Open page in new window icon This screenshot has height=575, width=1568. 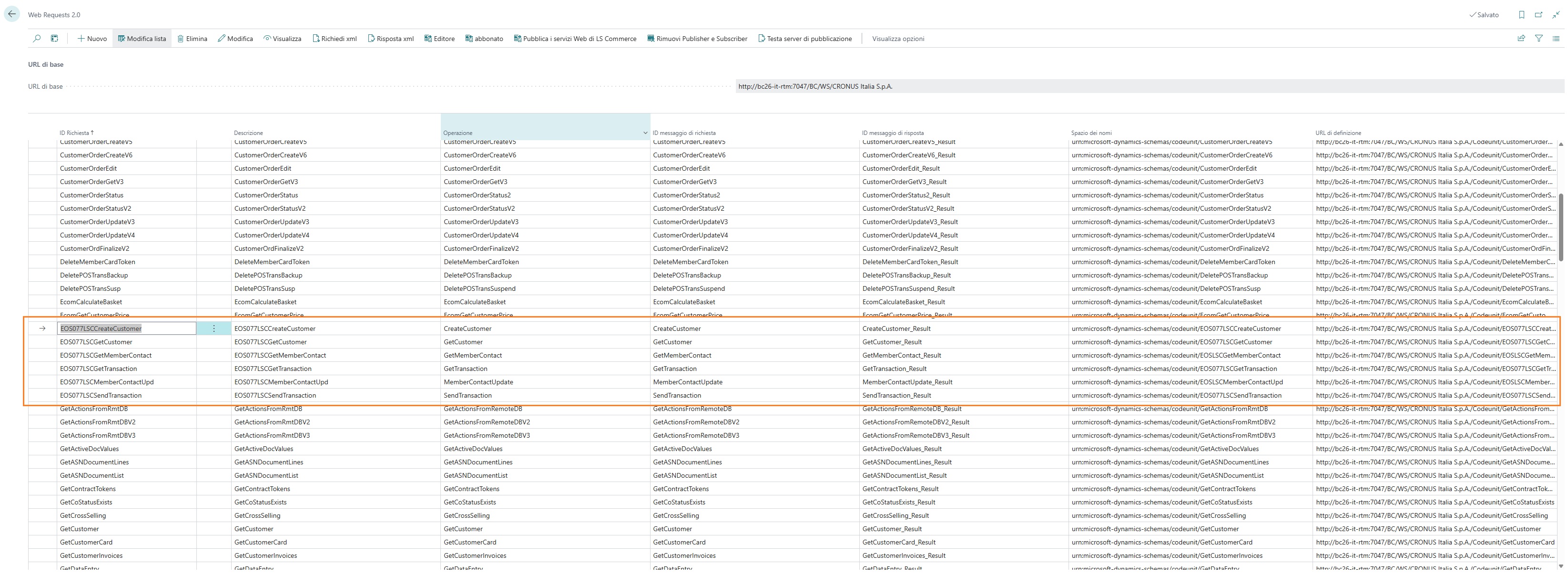pos(1539,15)
